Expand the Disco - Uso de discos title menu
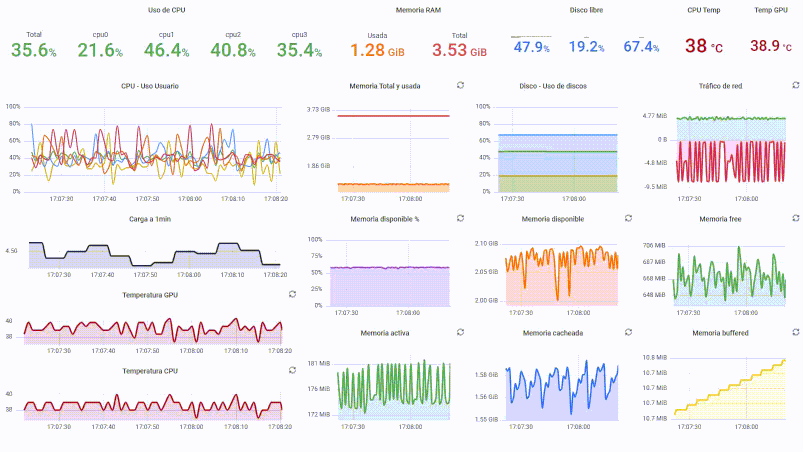The width and height of the screenshot is (803, 452). [x=555, y=86]
